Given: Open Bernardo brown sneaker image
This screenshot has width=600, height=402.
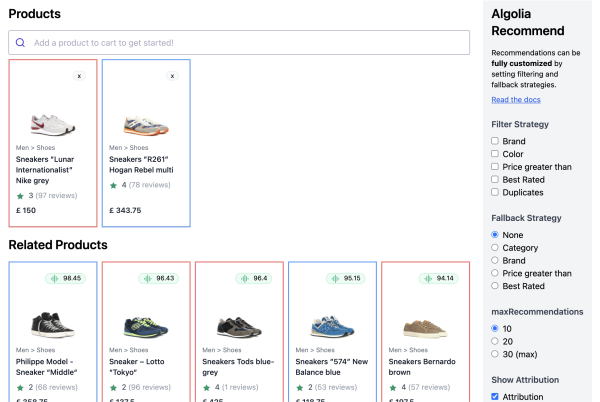Looking at the screenshot, I should 425,328.
